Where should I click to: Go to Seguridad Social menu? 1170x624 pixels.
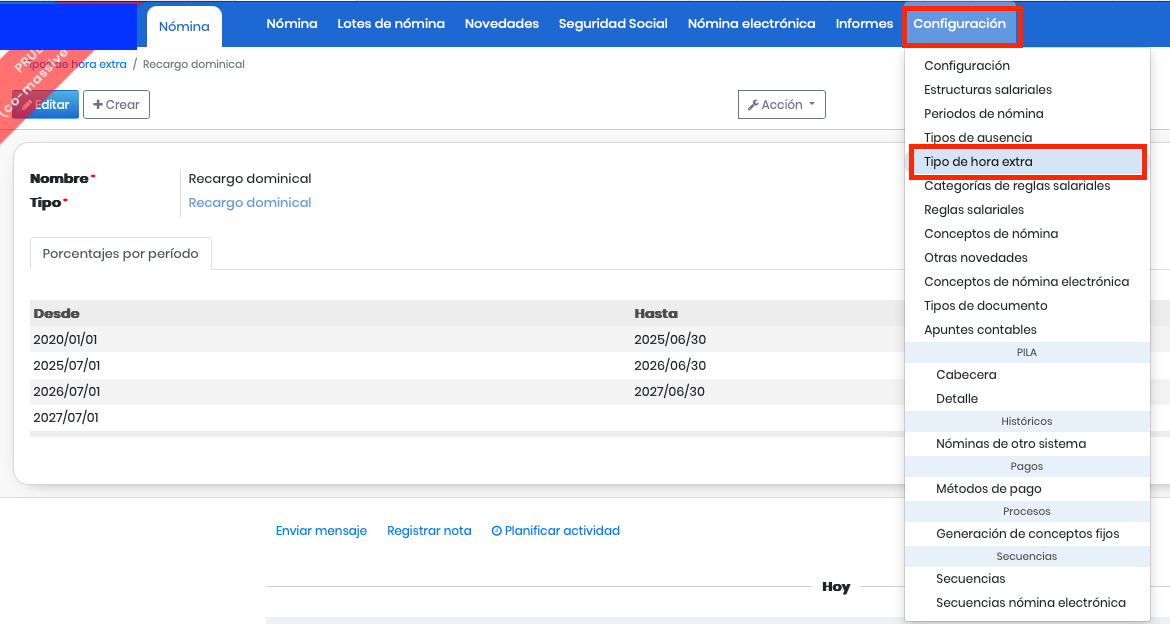pyautogui.click(x=613, y=24)
